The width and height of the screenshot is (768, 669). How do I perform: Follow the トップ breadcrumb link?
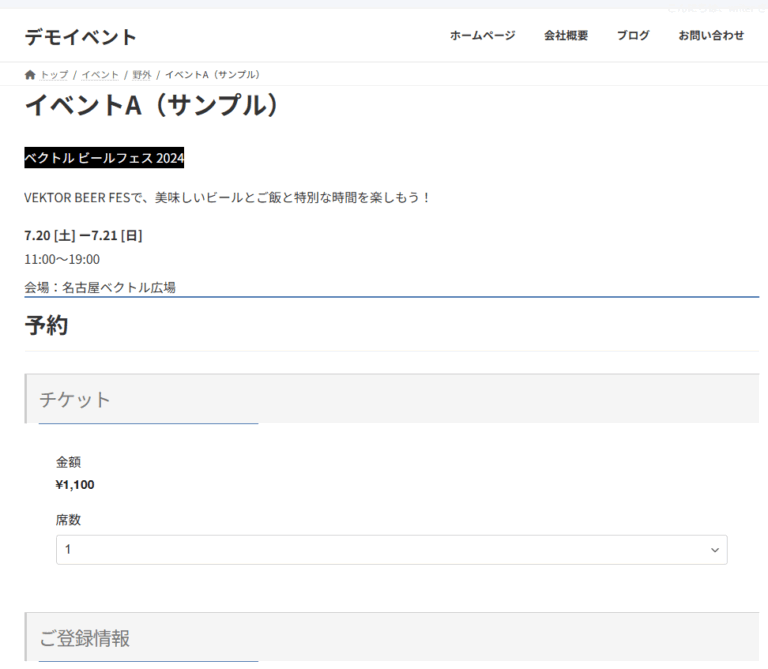pyautogui.click(x=54, y=75)
